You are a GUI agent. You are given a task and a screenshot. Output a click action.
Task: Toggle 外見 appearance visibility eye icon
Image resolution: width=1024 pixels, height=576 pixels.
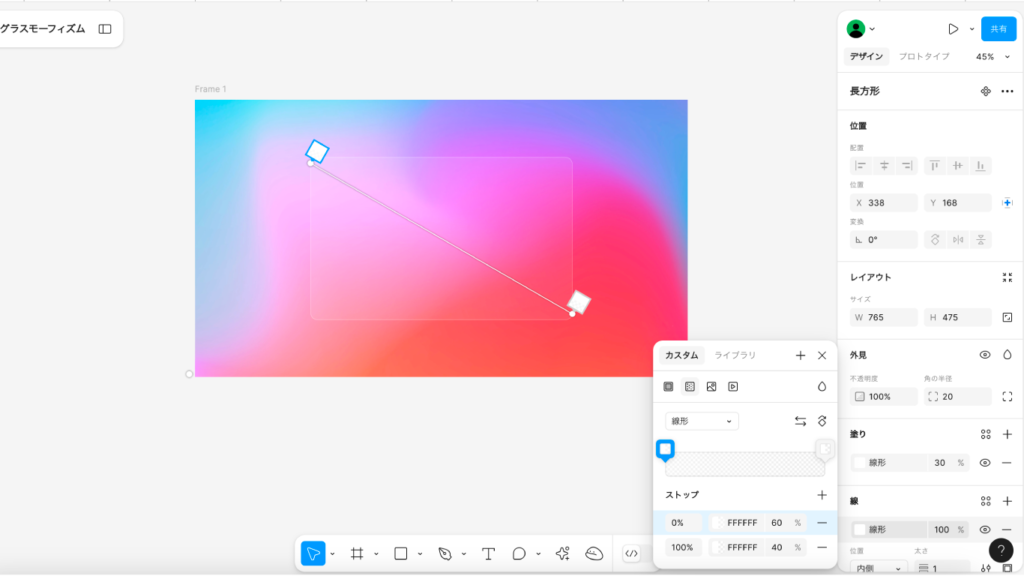[985, 355]
